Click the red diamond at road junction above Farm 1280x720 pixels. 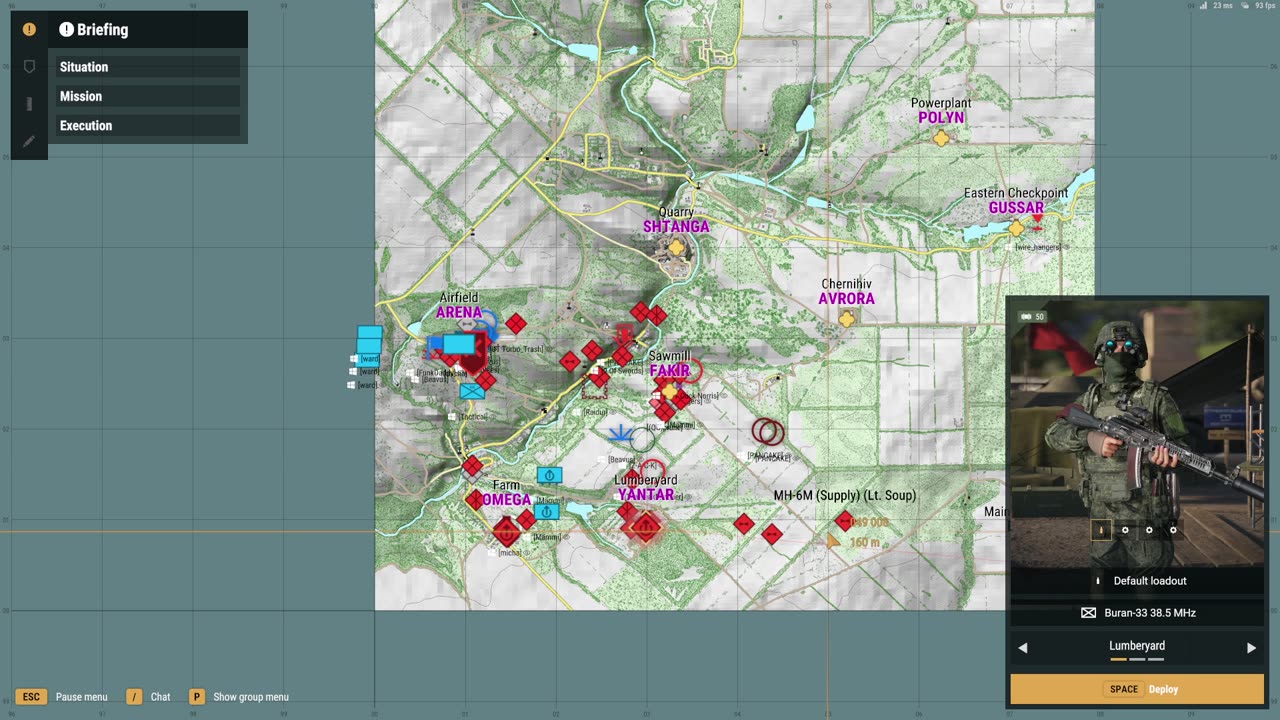click(472, 465)
